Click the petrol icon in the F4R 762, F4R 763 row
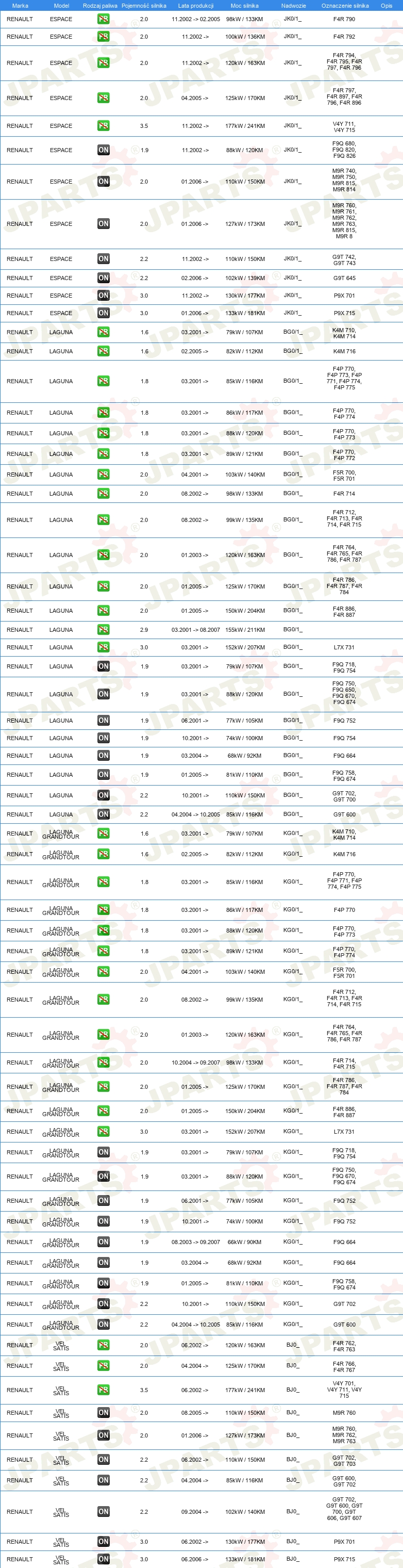403x1568 pixels. [104, 1345]
